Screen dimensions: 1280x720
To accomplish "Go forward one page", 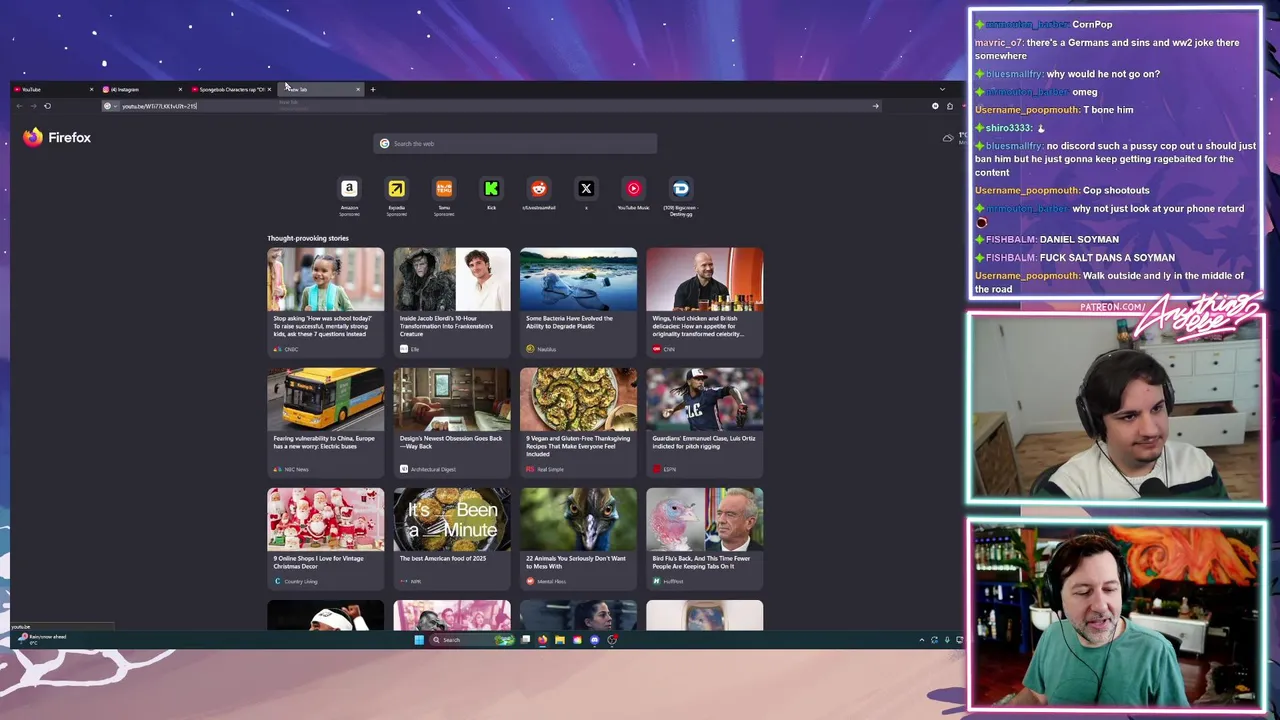I will (33, 106).
